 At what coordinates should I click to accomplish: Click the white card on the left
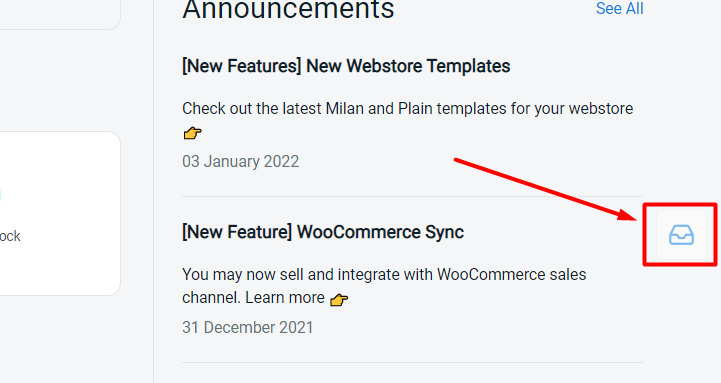pos(60,213)
